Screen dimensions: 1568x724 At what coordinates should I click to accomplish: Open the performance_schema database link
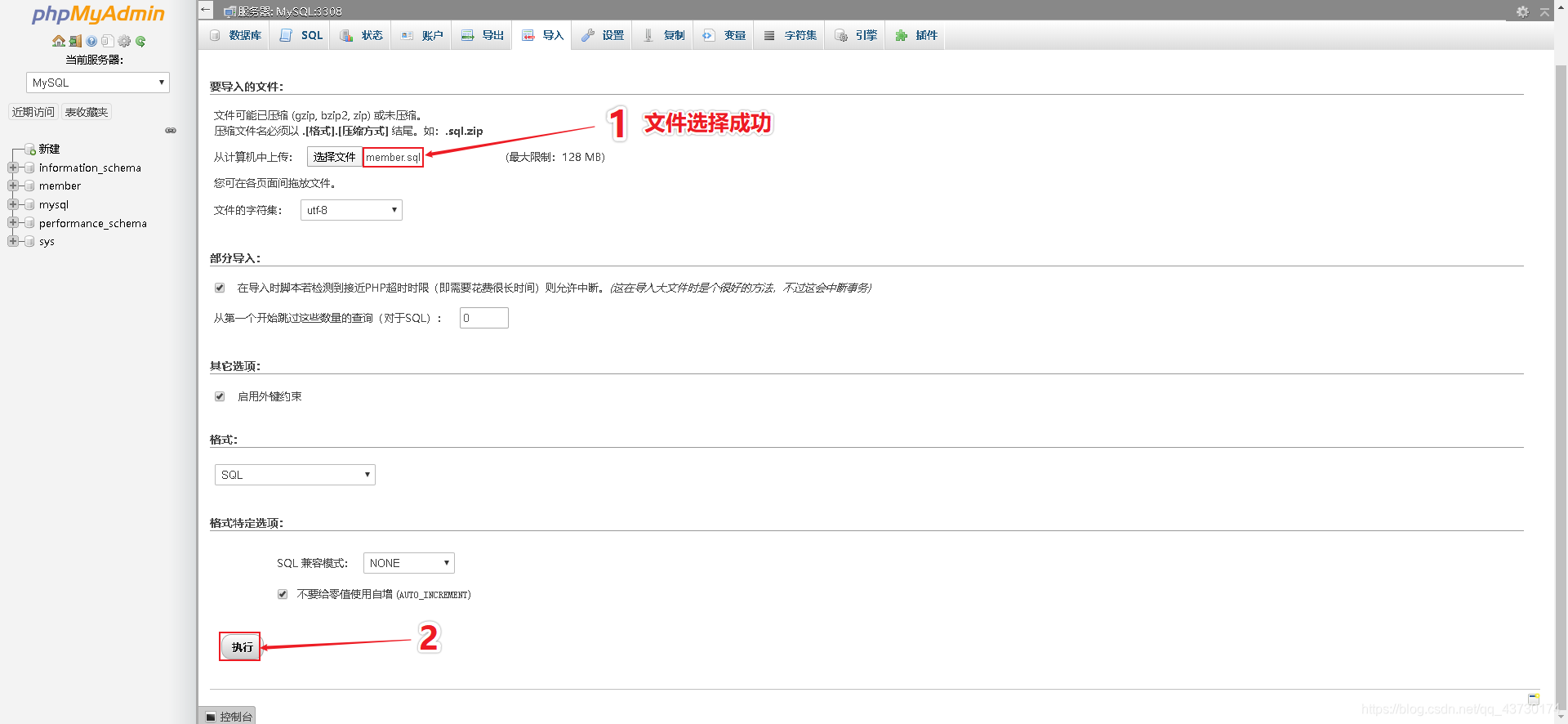click(93, 223)
